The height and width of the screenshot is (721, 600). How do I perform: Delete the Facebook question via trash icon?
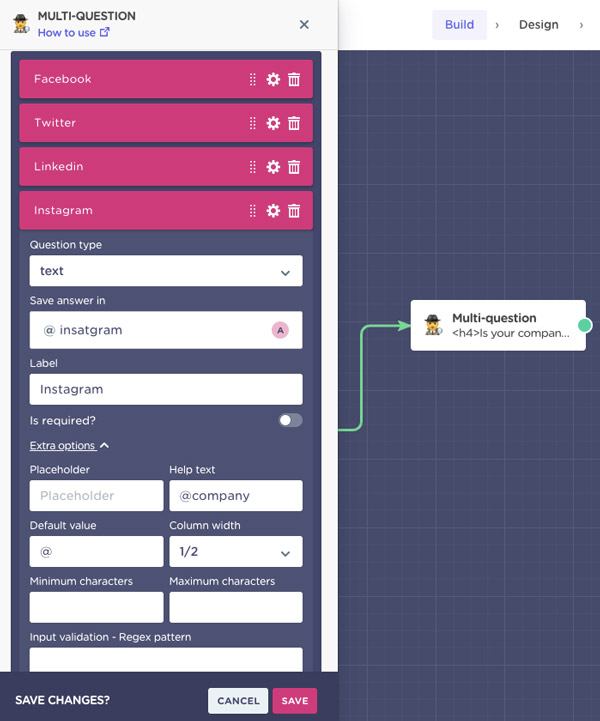[x=294, y=79]
